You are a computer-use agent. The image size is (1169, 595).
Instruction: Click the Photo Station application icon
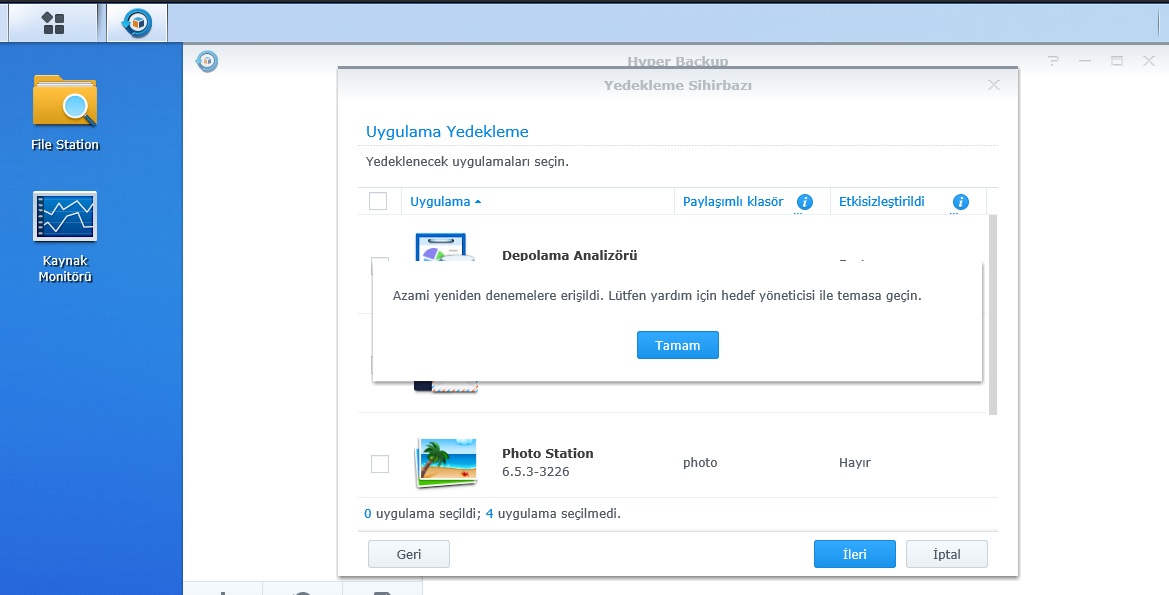[446, 462]
